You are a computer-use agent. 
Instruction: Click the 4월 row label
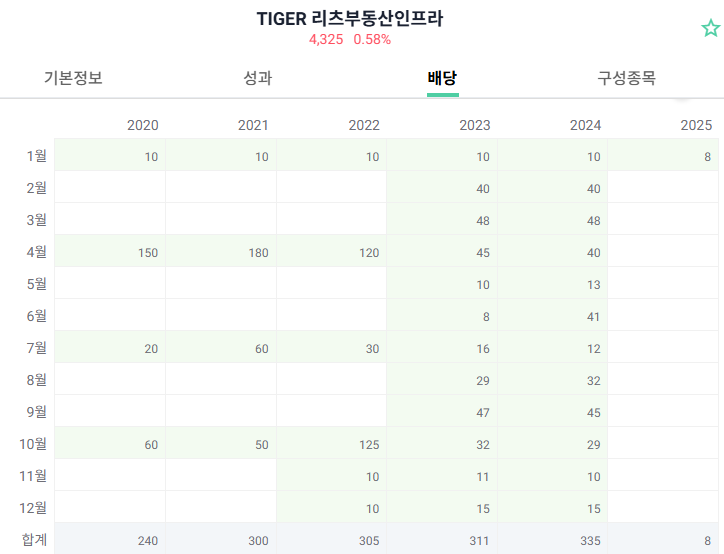tap(36, 252)
